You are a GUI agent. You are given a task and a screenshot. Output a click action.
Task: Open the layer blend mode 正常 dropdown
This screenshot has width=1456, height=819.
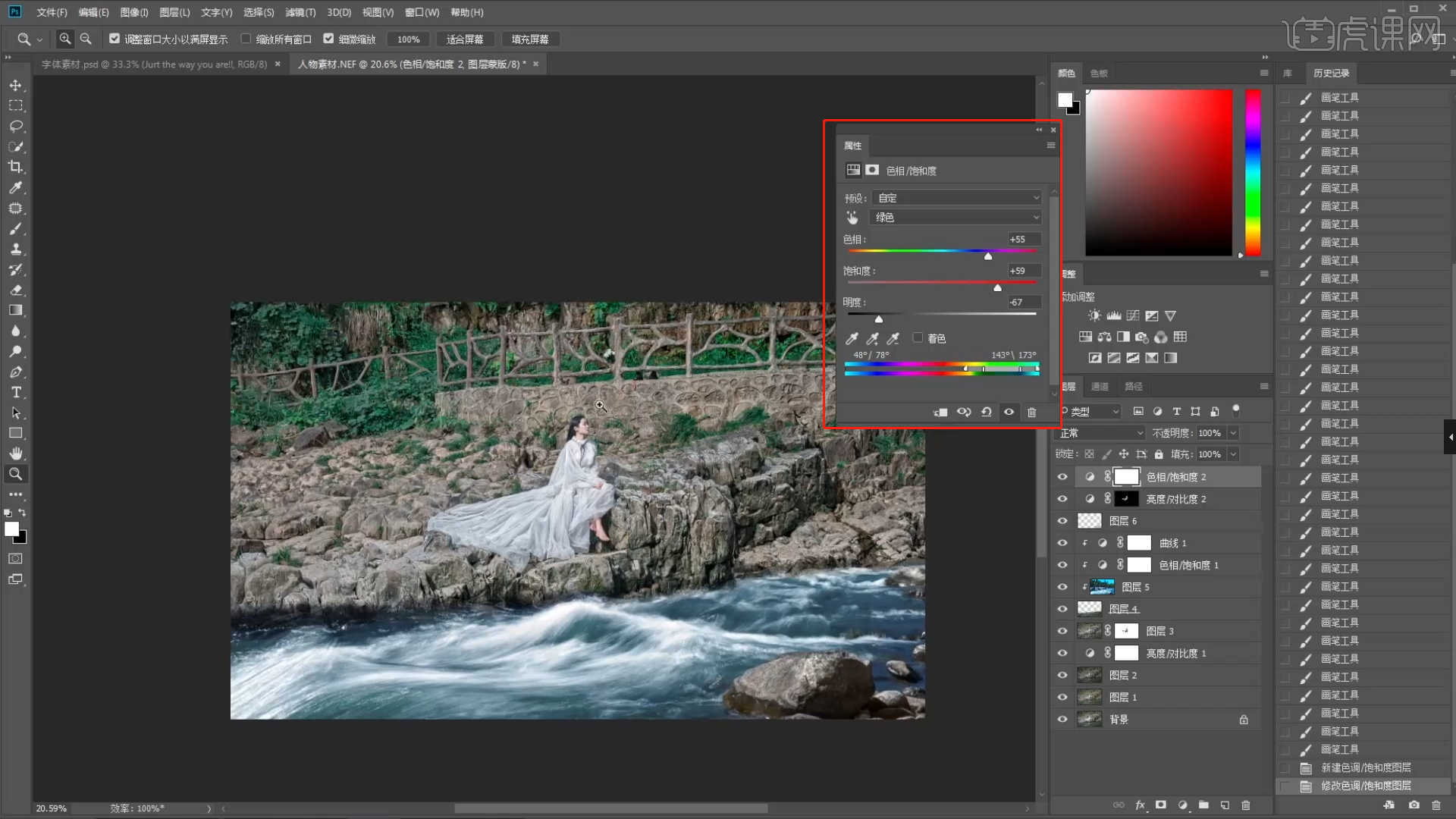pyautogui.click(x=1101, y=433)
